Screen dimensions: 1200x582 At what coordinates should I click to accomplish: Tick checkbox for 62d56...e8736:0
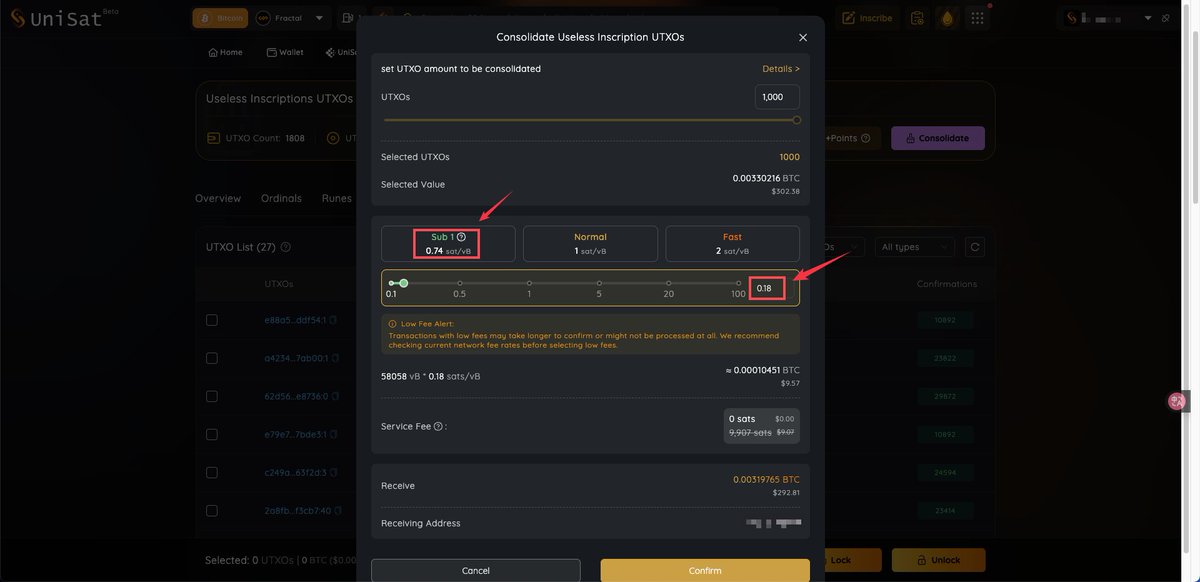click(212, 396)
